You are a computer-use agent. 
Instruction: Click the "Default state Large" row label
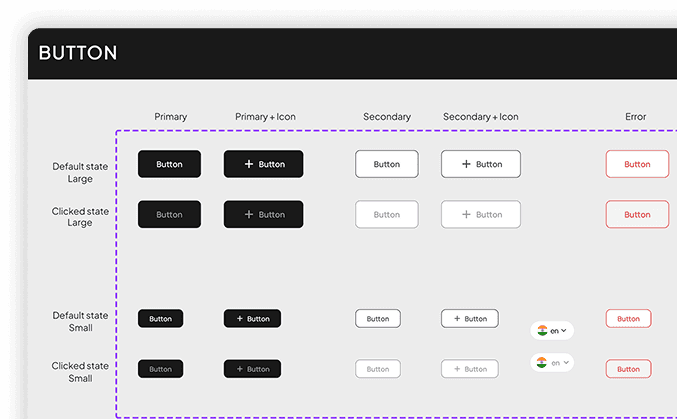pos(80,172)
